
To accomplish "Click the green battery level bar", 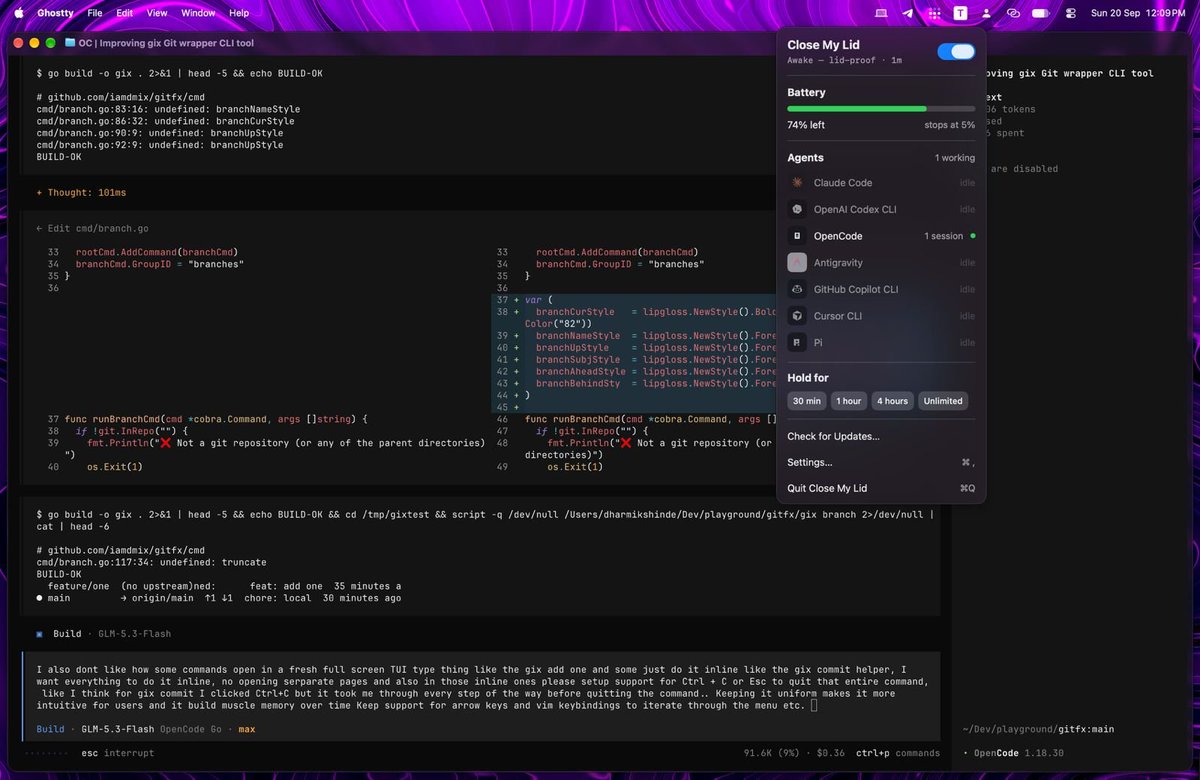I will 857,108.
